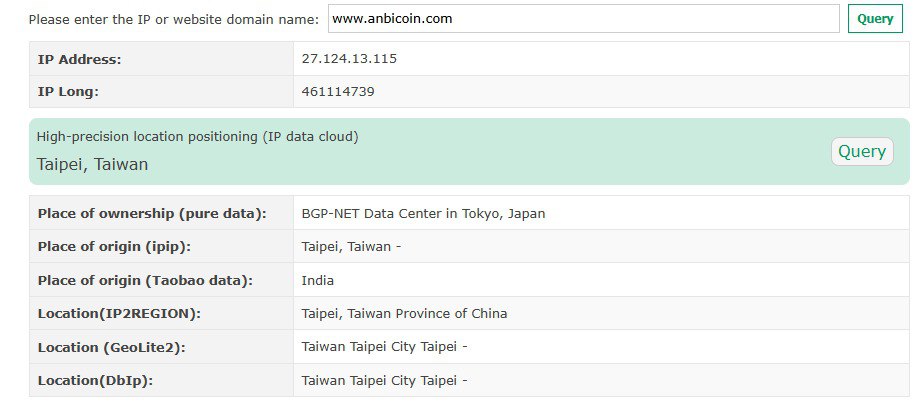Click the IP Long value 461114739
The width and height of the screenshot is (919, 403).
[x=338, y=92]
